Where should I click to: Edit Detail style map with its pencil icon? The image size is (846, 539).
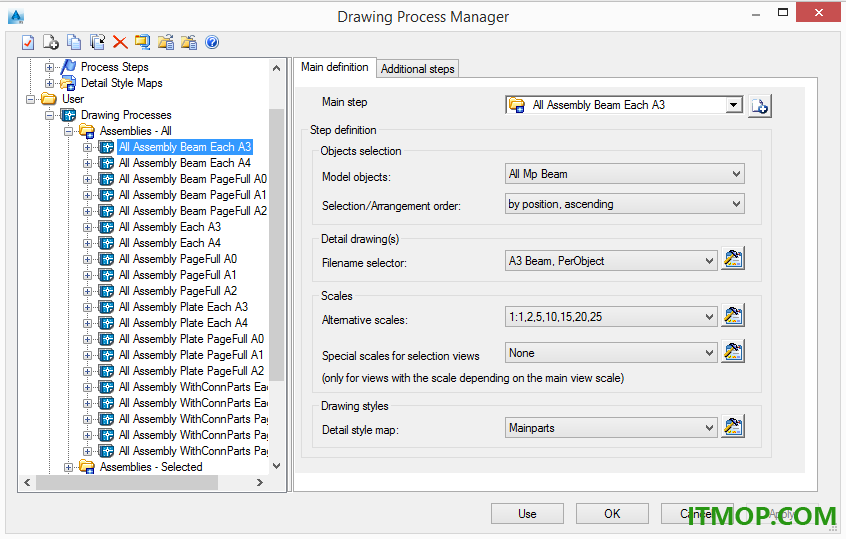point(733,426)
